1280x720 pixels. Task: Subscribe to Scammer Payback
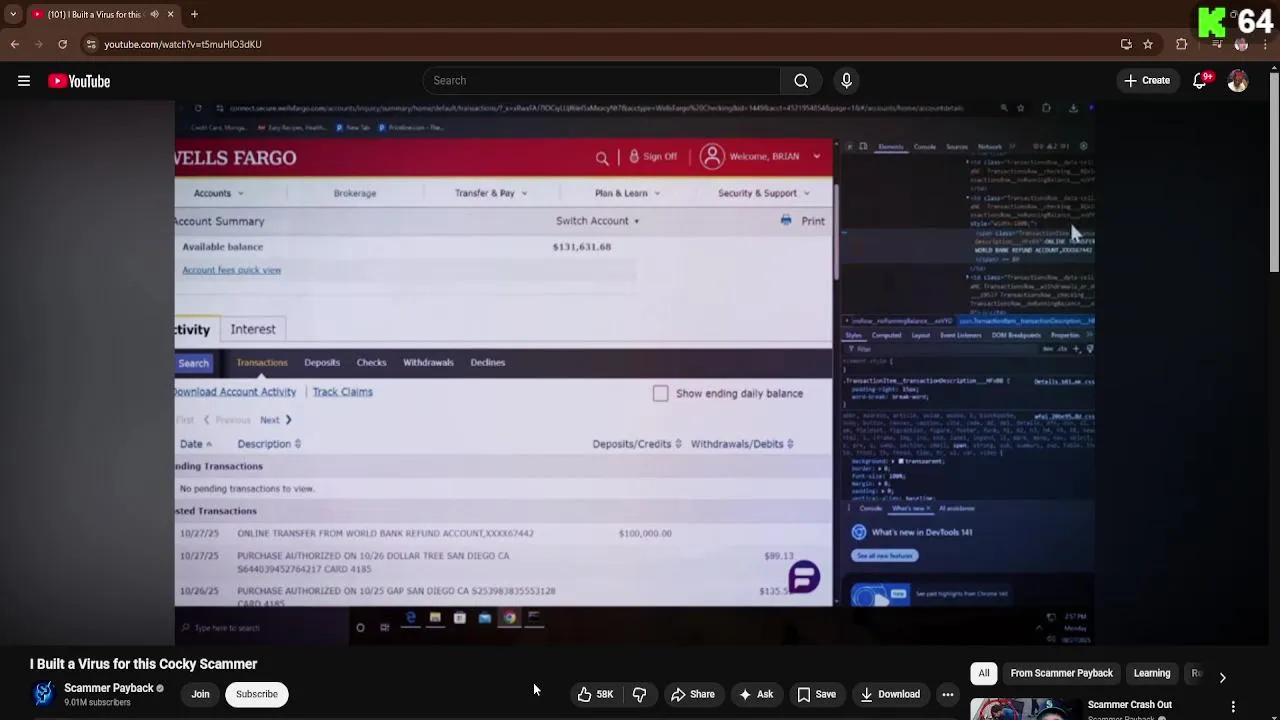pos(257,694)
